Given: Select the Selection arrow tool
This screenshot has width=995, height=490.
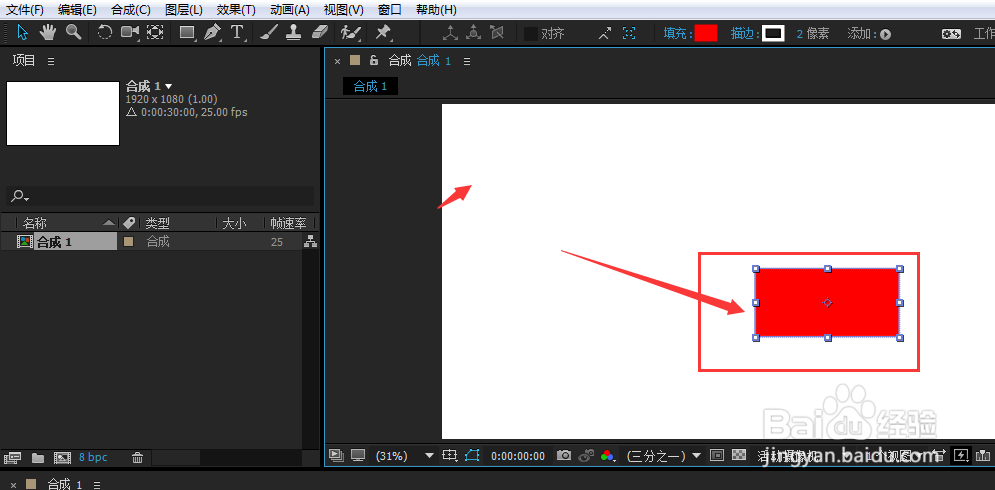Looking at the screenshot, I should tap(22, 32).
